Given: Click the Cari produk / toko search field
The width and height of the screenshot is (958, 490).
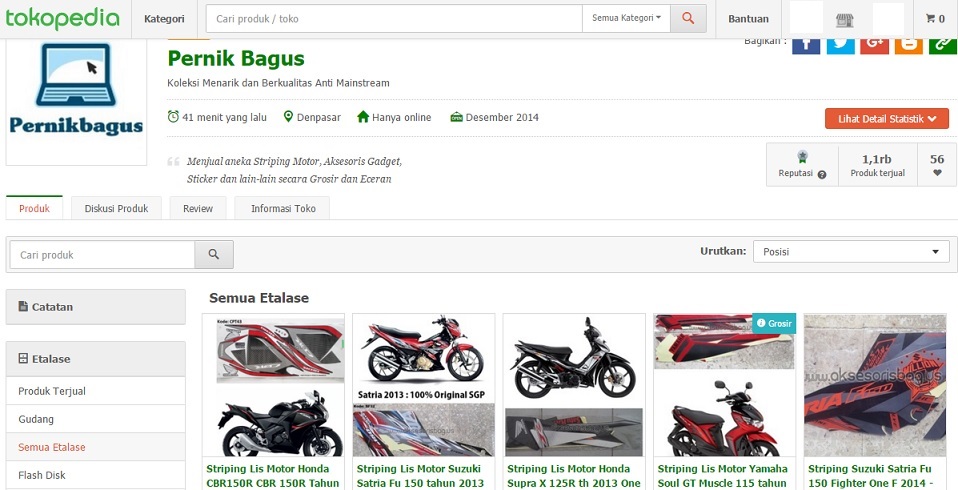Looking at the screenshot, I should point(394,18).
